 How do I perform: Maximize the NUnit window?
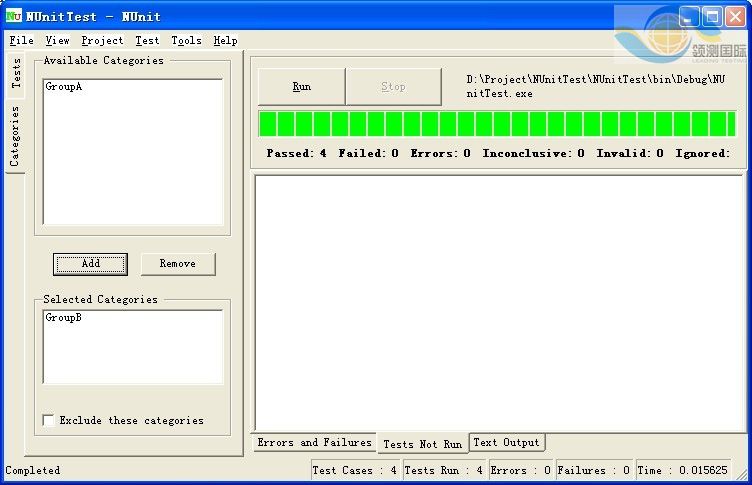[712, 17]
